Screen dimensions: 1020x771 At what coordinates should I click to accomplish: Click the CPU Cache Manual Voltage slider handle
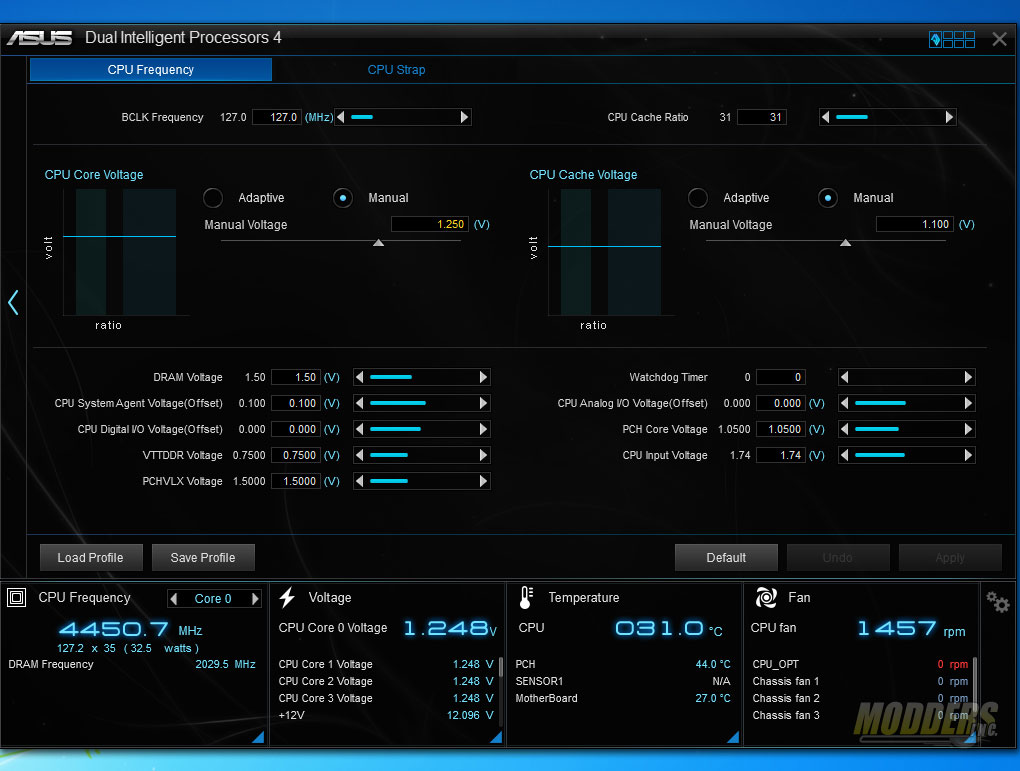(x=846, y=243)
